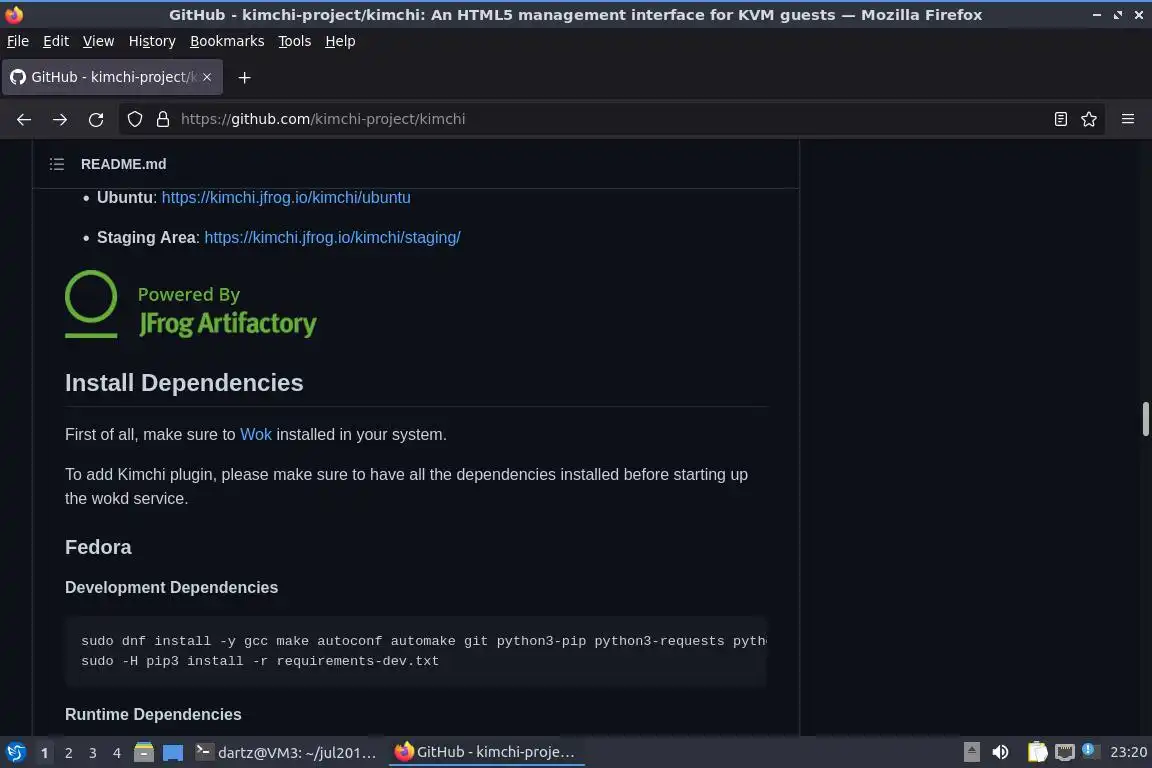1152x768 pixels.
Task: Close the GitHub kimchi-project tab
Action: (207, 77)
